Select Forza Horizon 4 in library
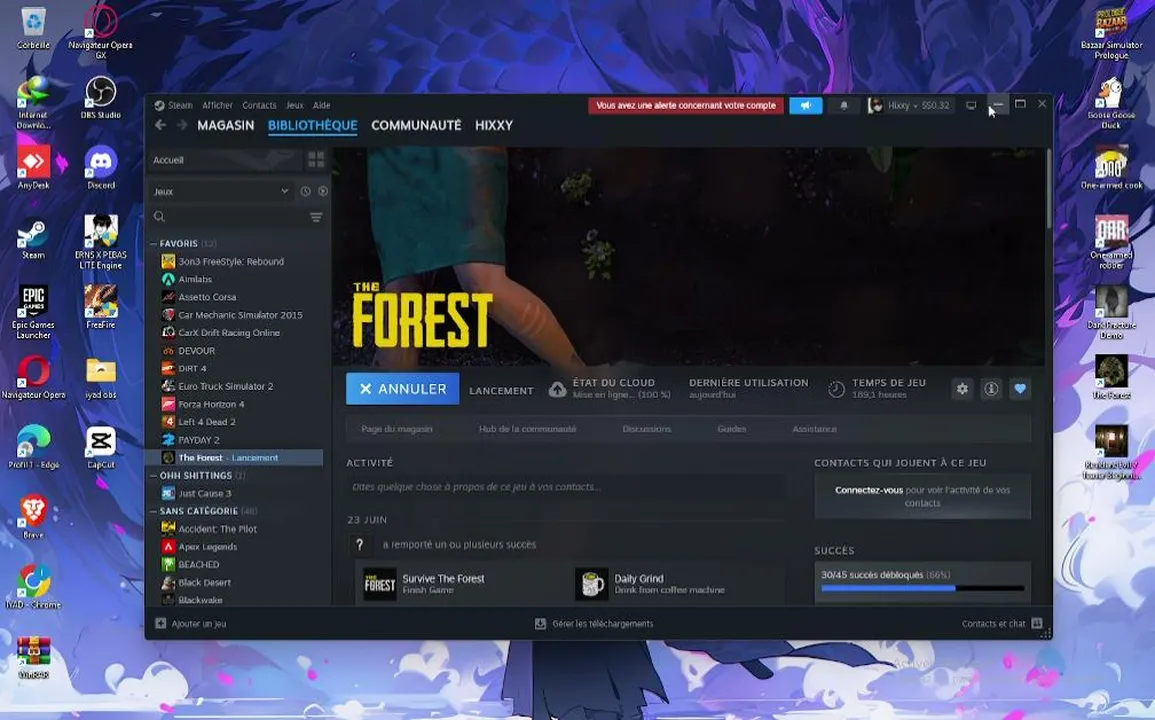 (x=211, y=404)
